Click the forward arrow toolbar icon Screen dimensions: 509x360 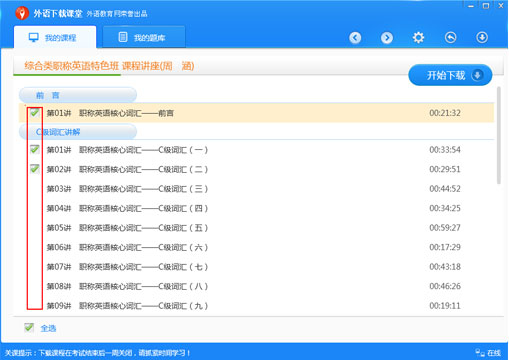tap(387, 38)
